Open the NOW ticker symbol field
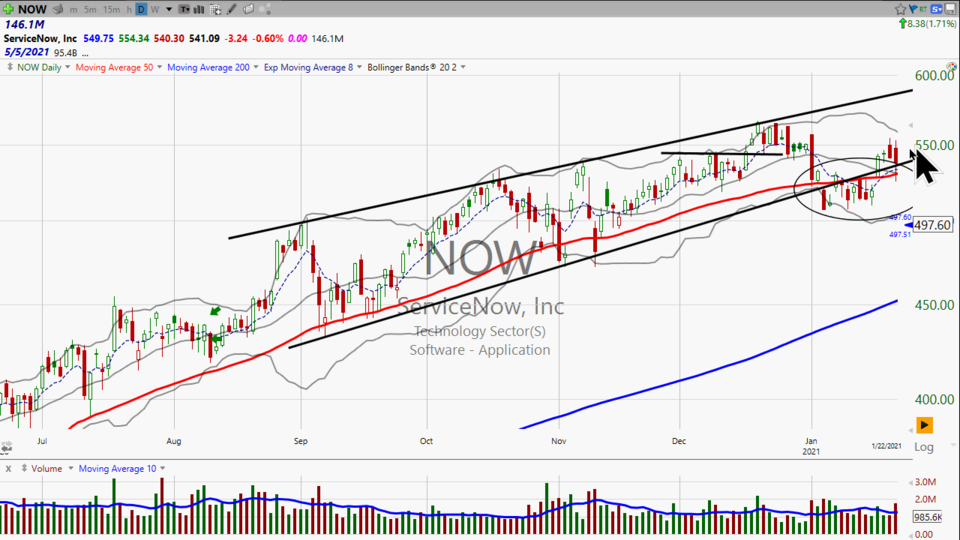 click(x=32, y=9)
